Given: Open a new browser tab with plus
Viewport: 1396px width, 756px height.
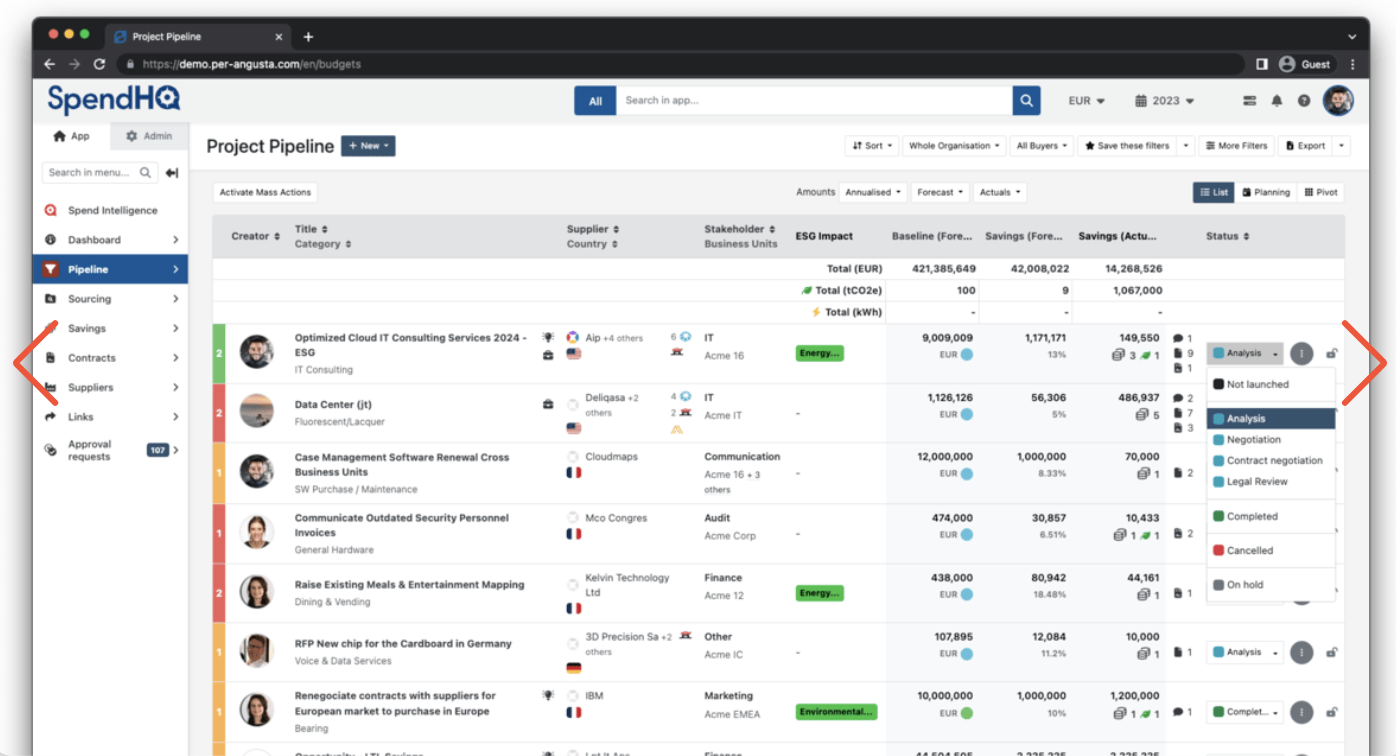Looking at the screenshot, I should click(308, 37).
